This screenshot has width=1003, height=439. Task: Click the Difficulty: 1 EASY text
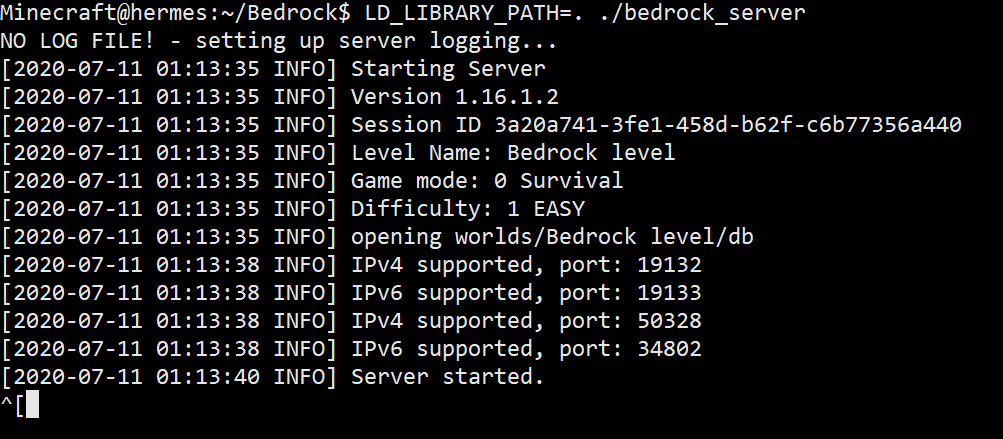pyautogui.click(x=468, y=209)
